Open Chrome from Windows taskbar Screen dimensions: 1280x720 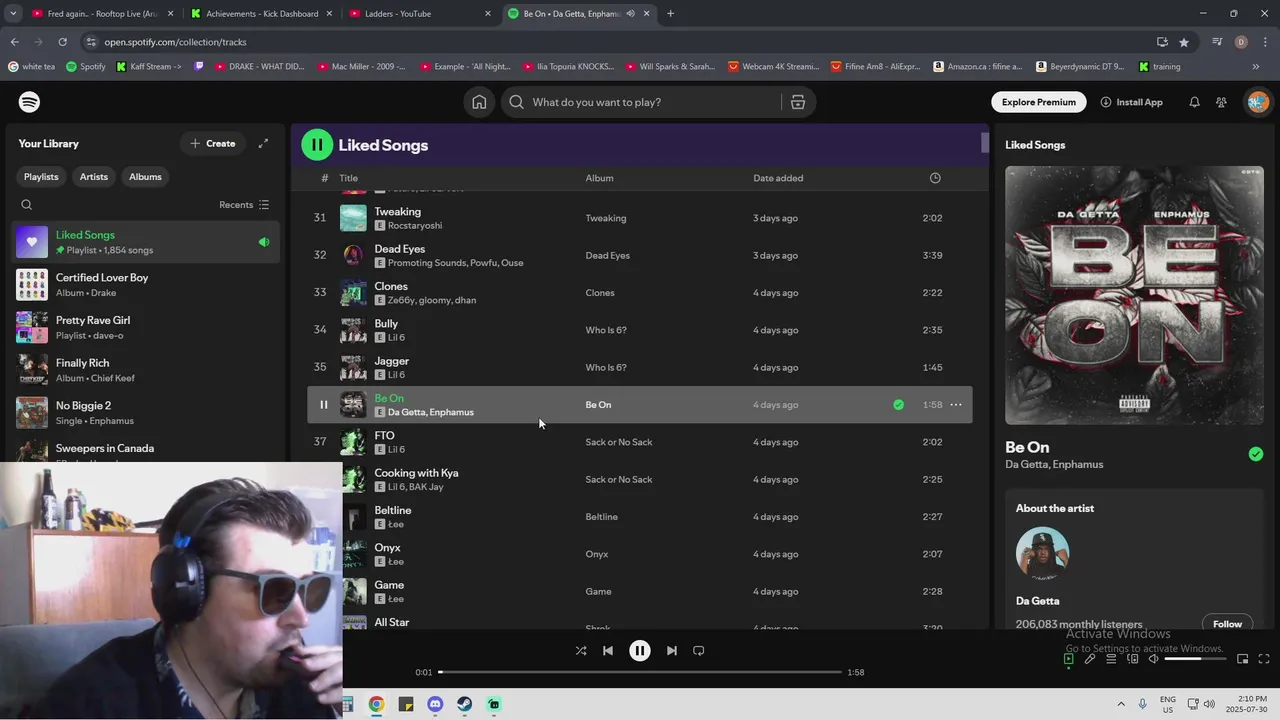(376, 704)
